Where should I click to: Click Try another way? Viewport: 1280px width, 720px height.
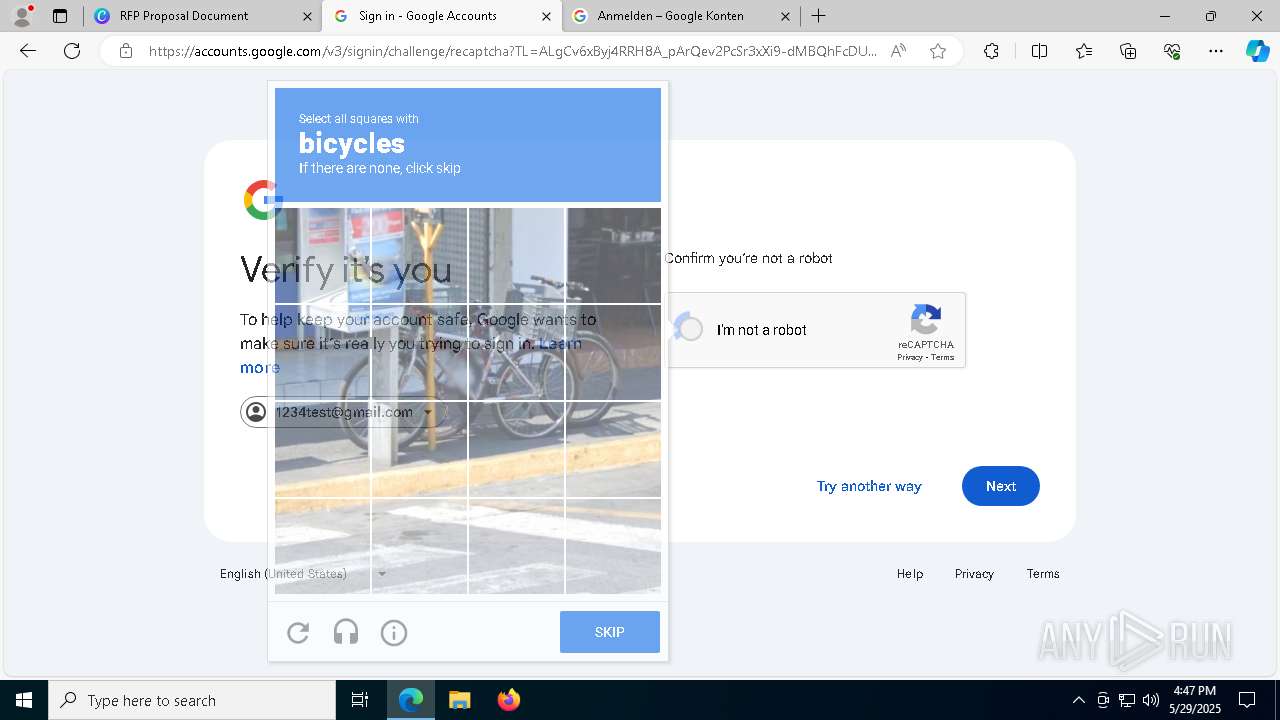pos(869,486)
